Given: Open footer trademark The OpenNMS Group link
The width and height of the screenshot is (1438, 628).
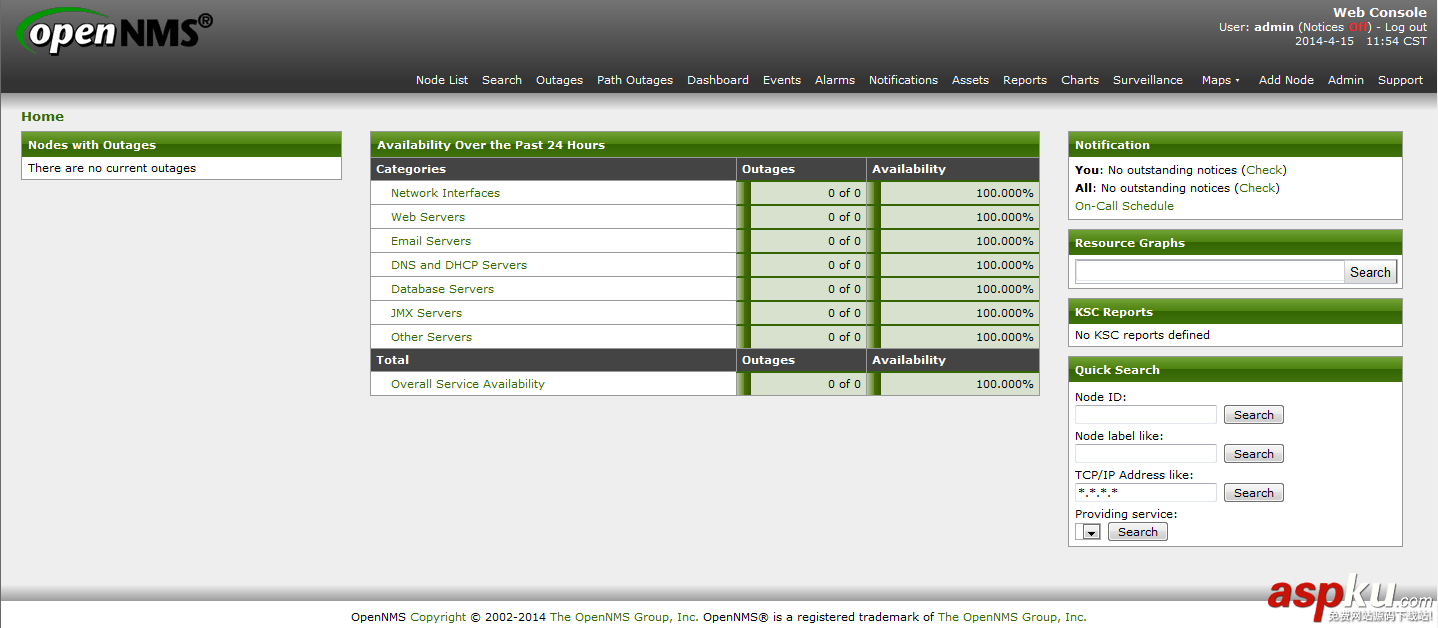Looking at the screenshot, I should point(1012,617).
